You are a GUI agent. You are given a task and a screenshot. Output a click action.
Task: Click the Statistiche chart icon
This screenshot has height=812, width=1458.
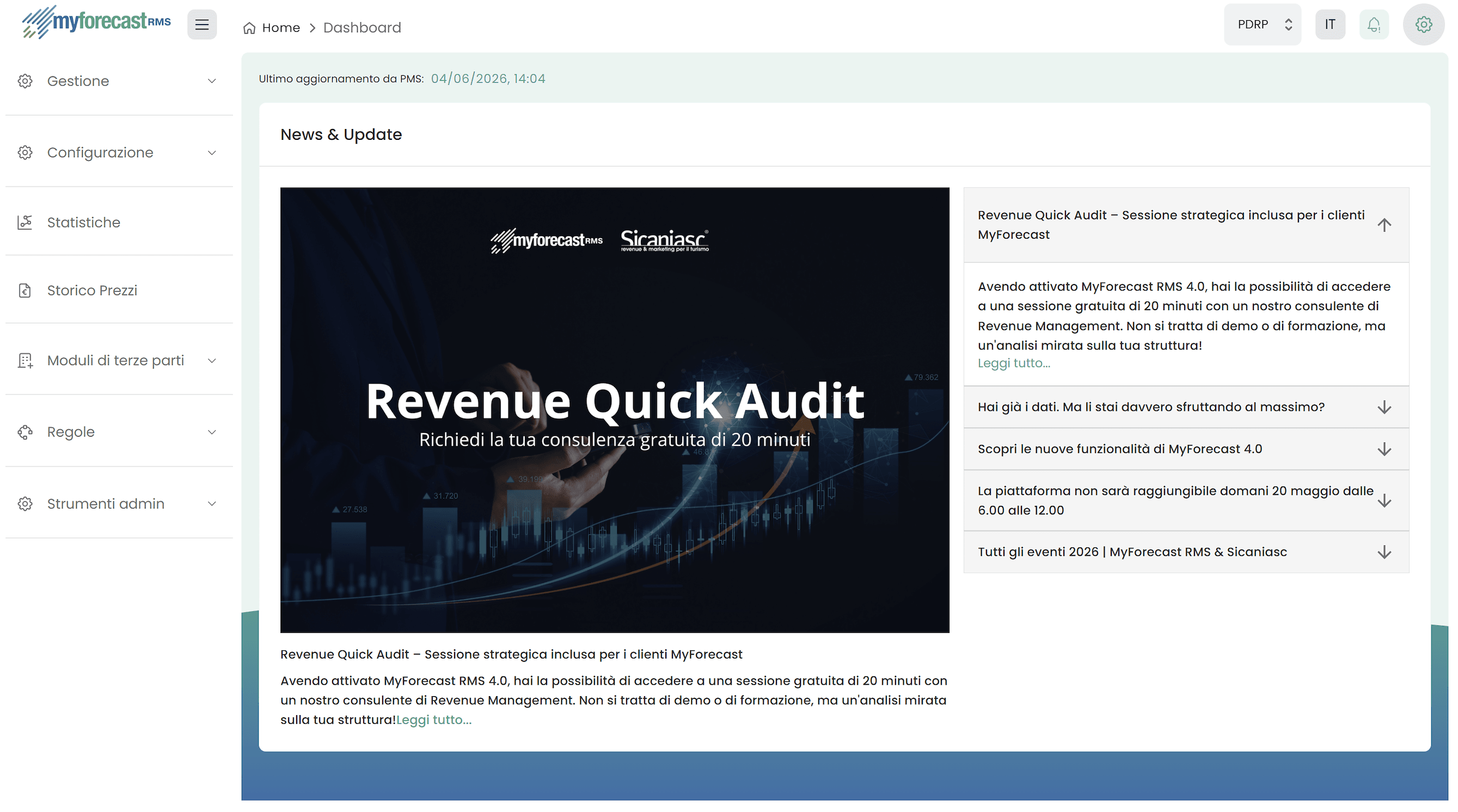(25, 223)
